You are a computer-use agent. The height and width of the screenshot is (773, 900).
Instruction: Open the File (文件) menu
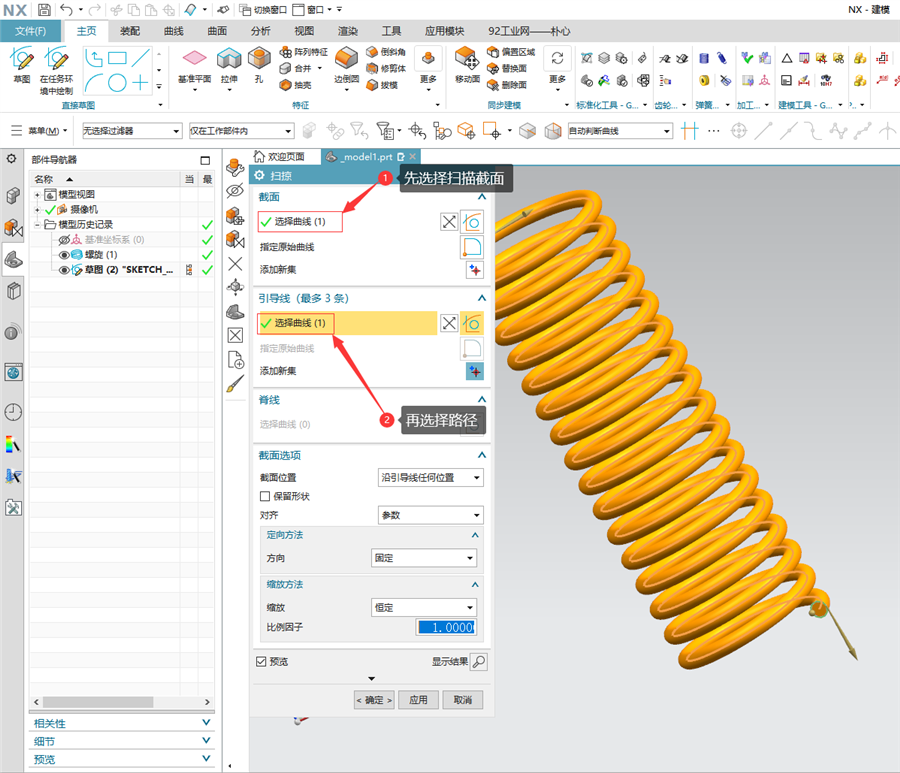point(30,31)
